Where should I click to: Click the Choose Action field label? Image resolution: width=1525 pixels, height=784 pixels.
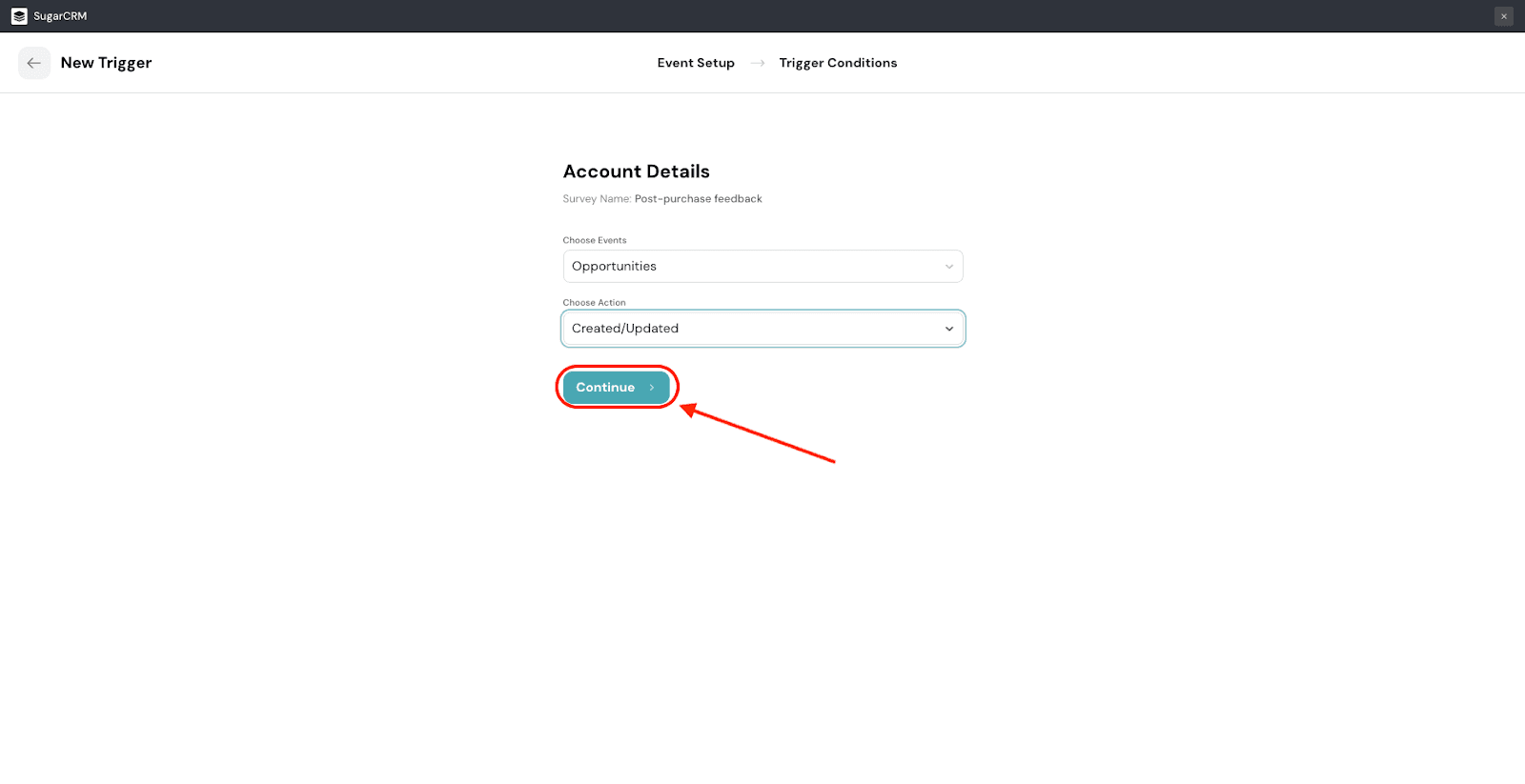click(594, 303)
